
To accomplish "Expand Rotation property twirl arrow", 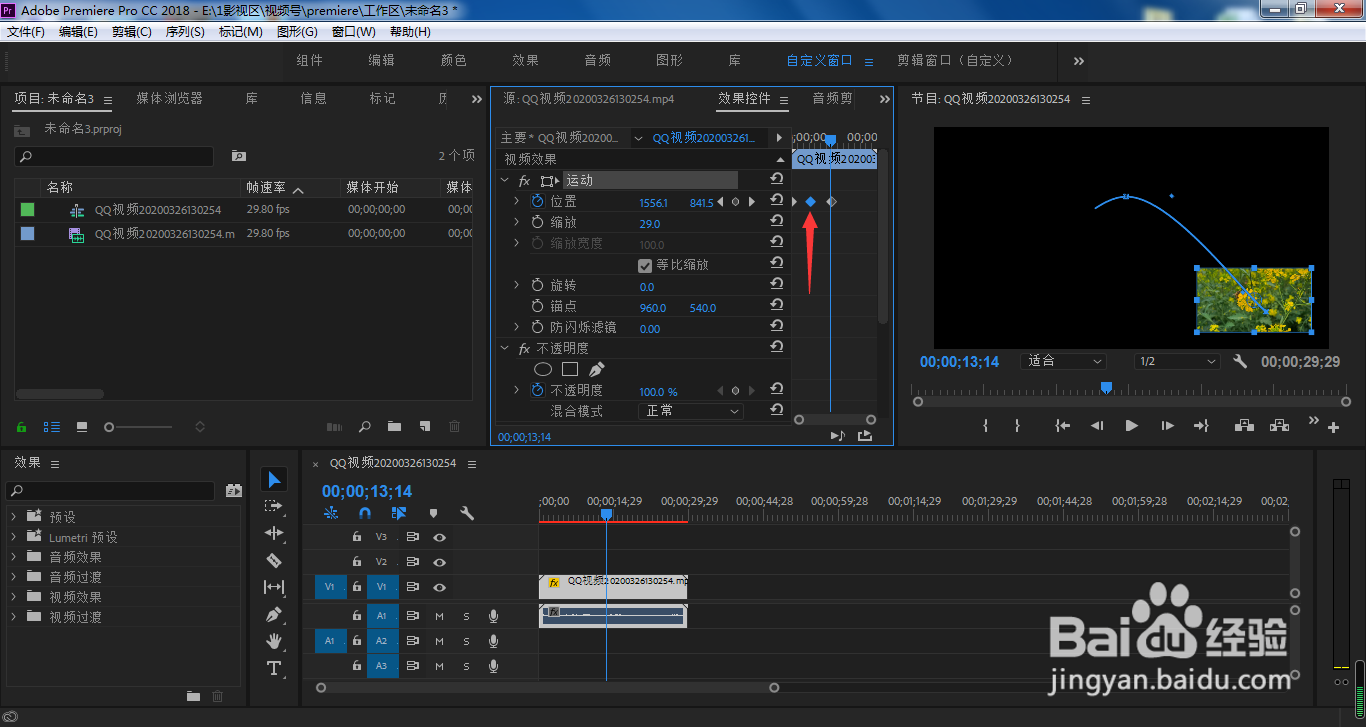I will tap(516, 286).
